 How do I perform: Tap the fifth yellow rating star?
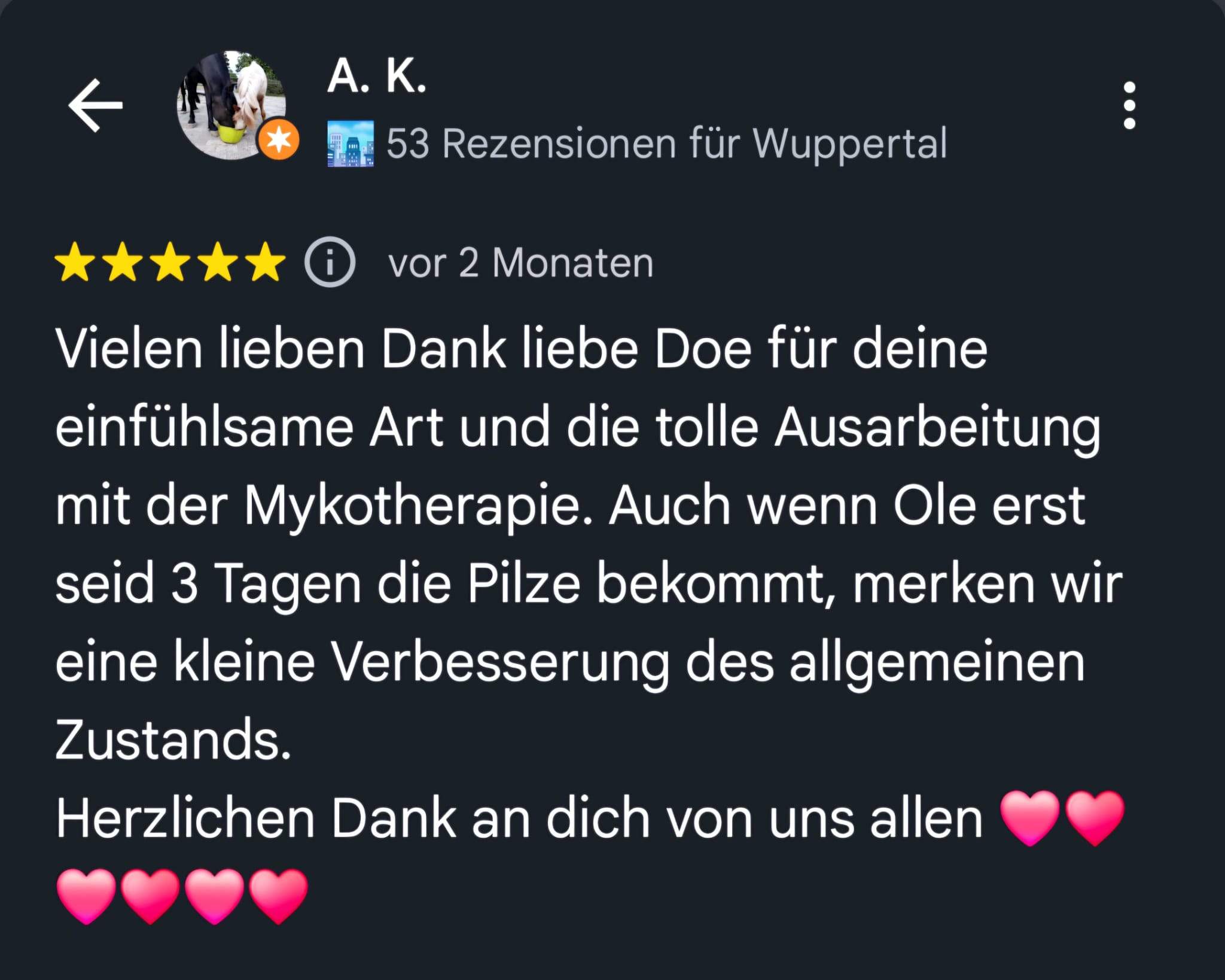coord(266,262)
